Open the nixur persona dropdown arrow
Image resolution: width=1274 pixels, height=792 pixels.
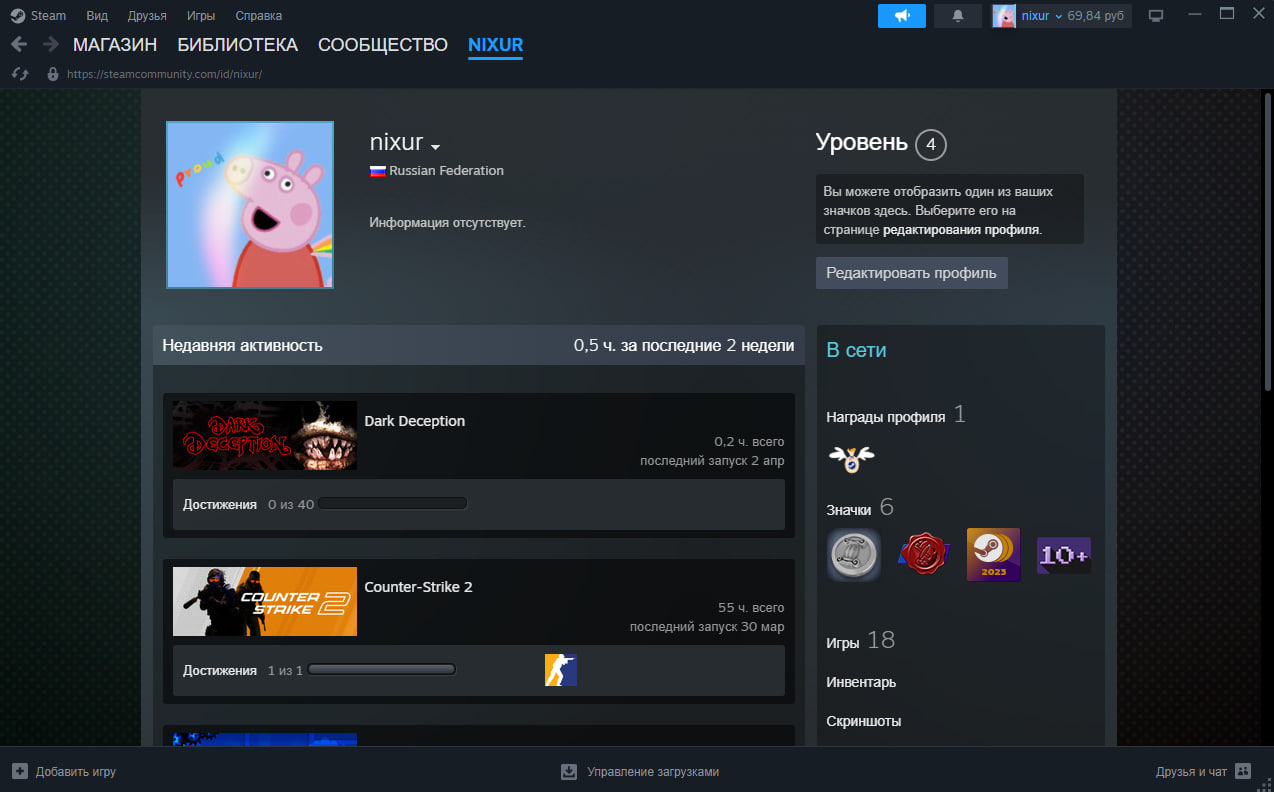(x=435, y=147)
